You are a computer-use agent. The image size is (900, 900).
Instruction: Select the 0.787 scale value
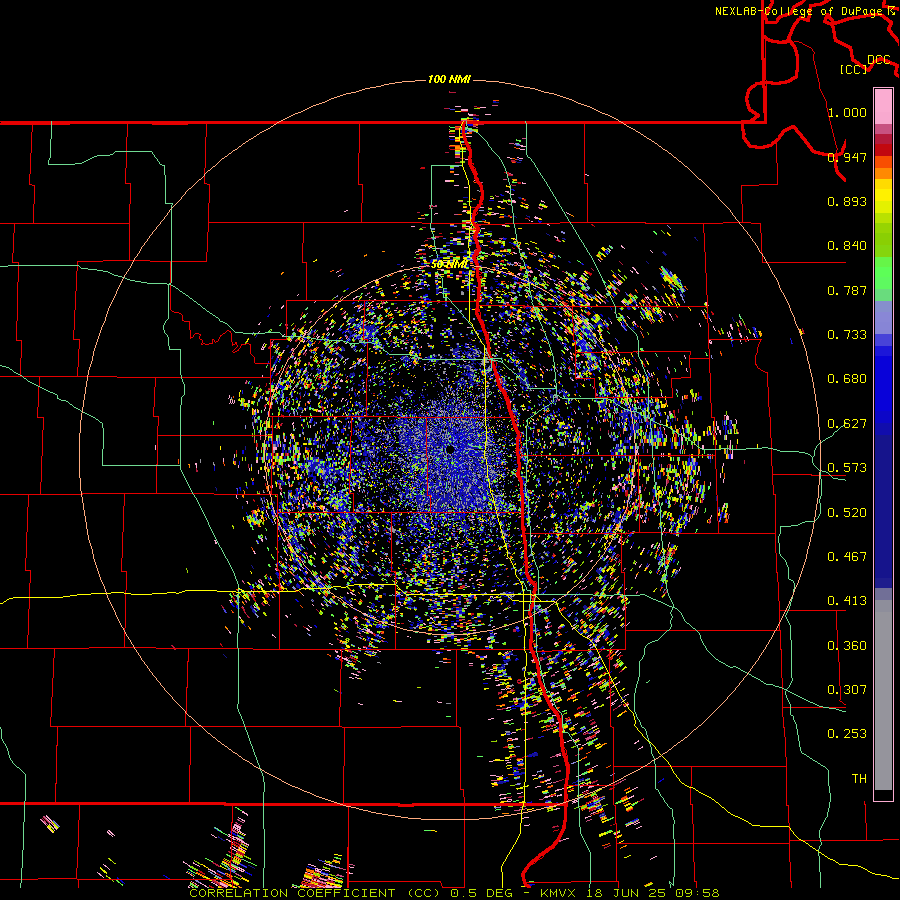point(847,290)
